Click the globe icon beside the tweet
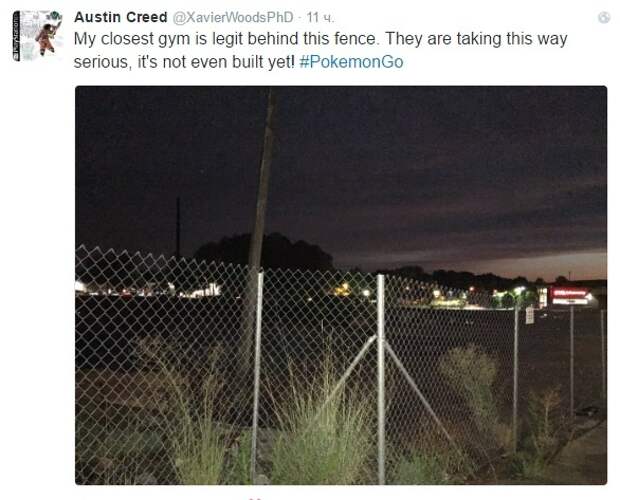620x500 pixels. point(604,17)
